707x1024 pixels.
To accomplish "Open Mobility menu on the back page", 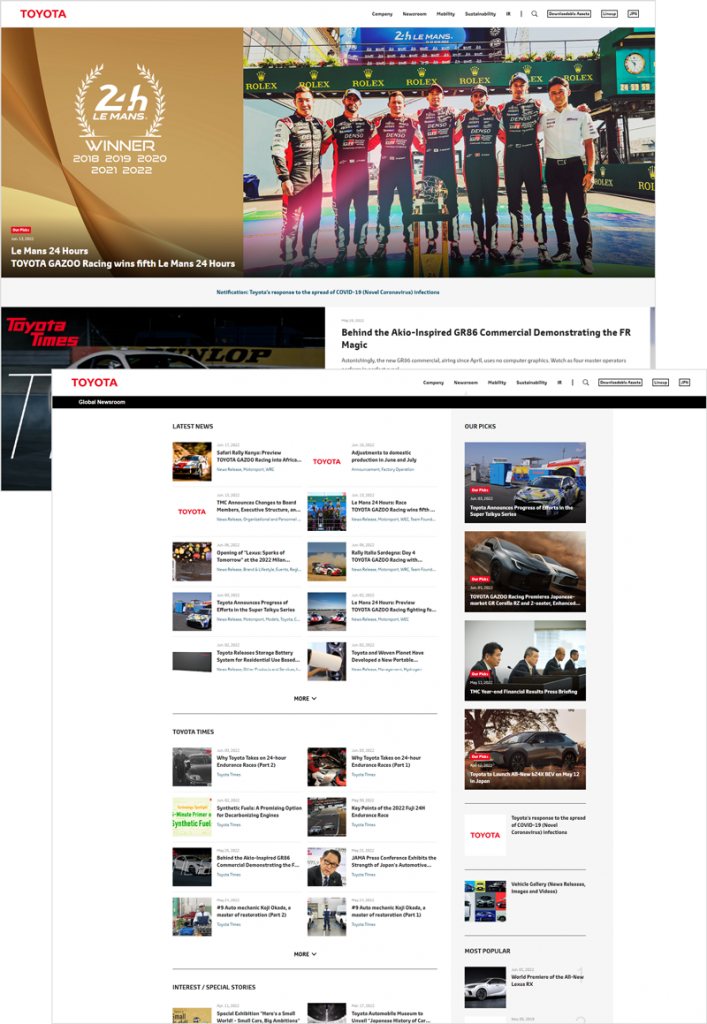I will pyautogui.click(x=446, y=14).
